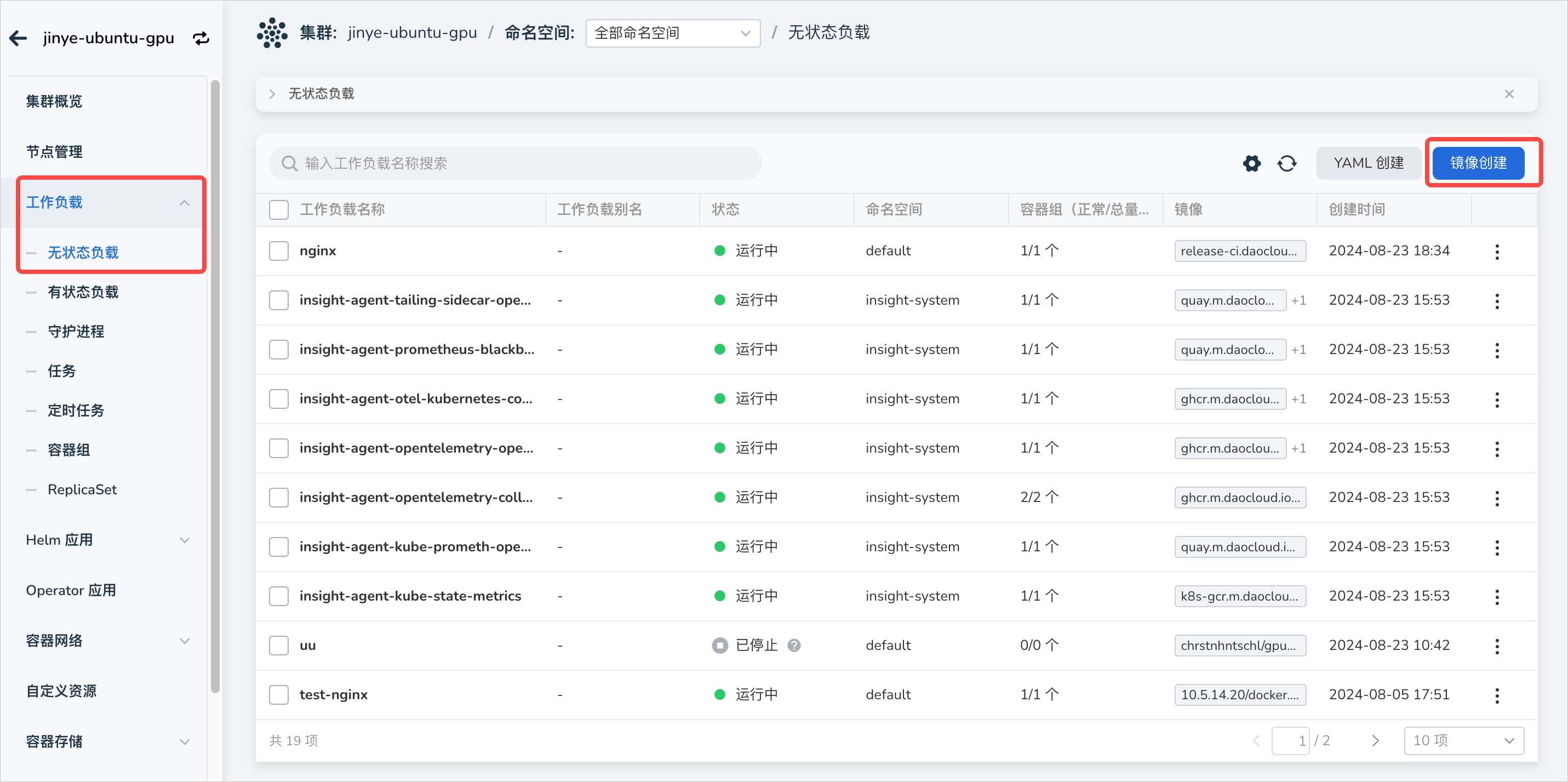Check the uu row checkbox

(x=279, y=646)
